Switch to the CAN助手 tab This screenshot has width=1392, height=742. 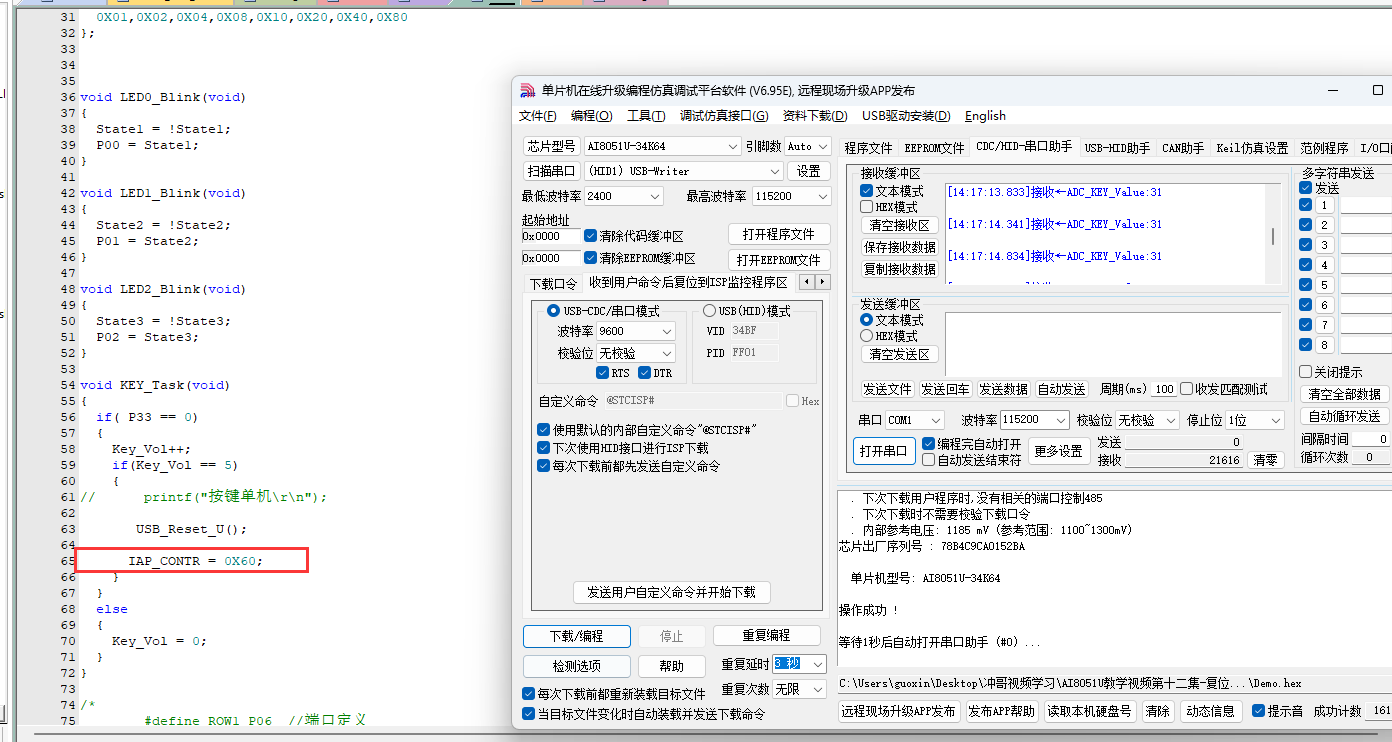(x=1183, y=148)
